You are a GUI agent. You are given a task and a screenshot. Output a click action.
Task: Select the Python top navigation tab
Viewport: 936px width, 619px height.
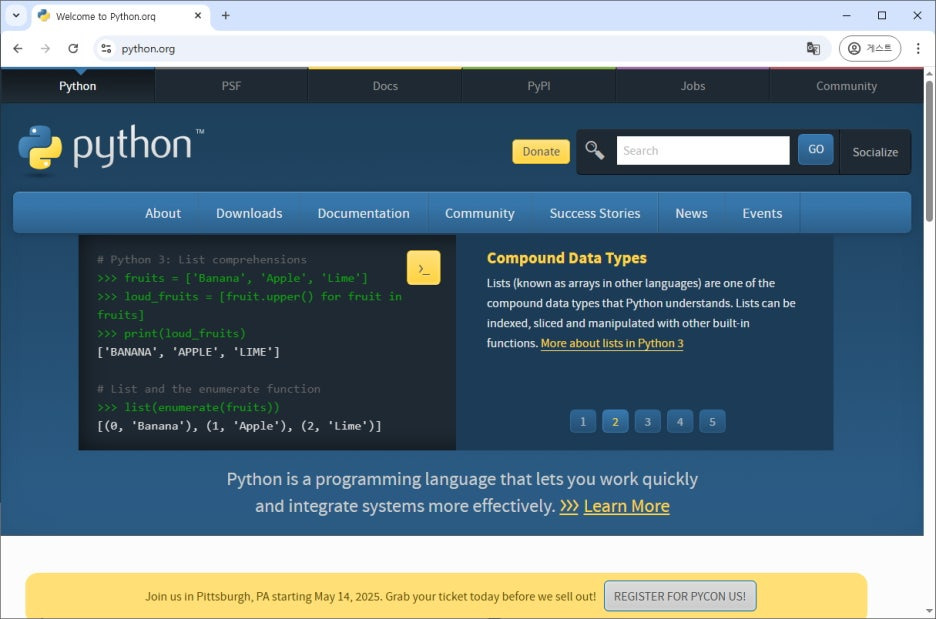click(x=78, y=86)
